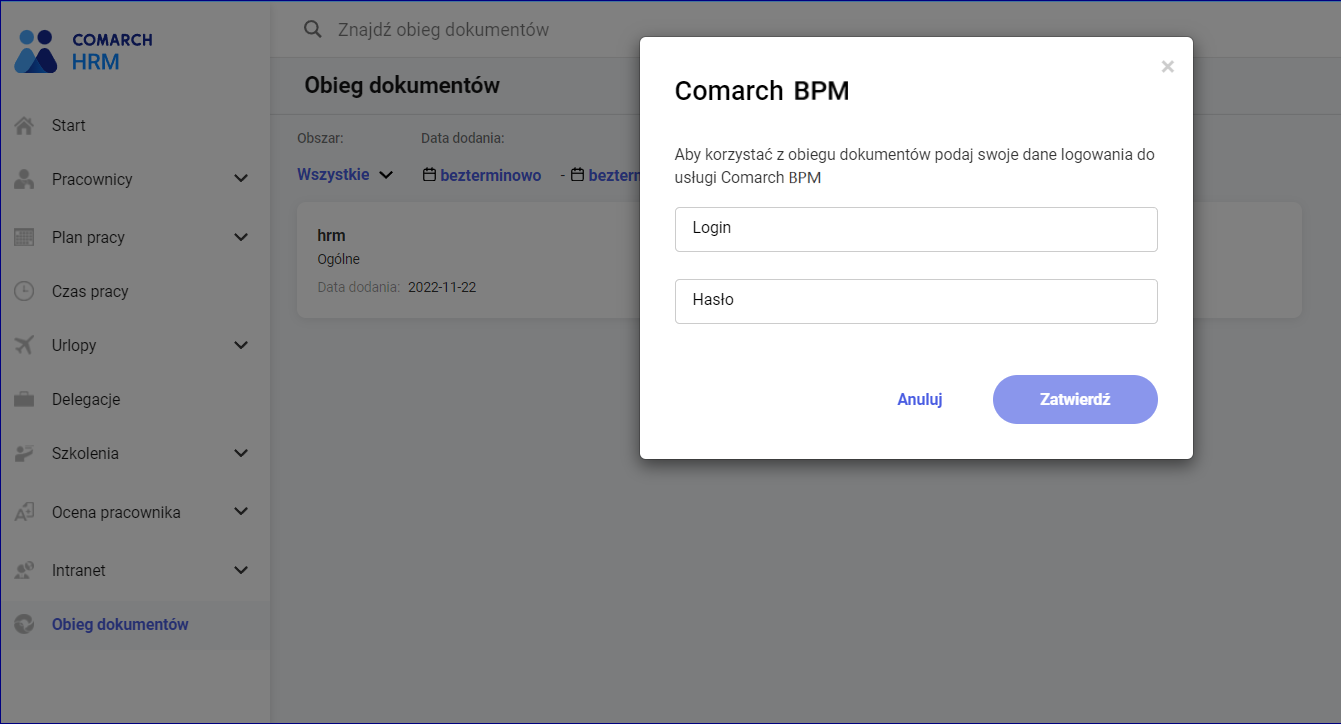
Task: Focus the Hasło password field
Action: (x=915, y=301)
